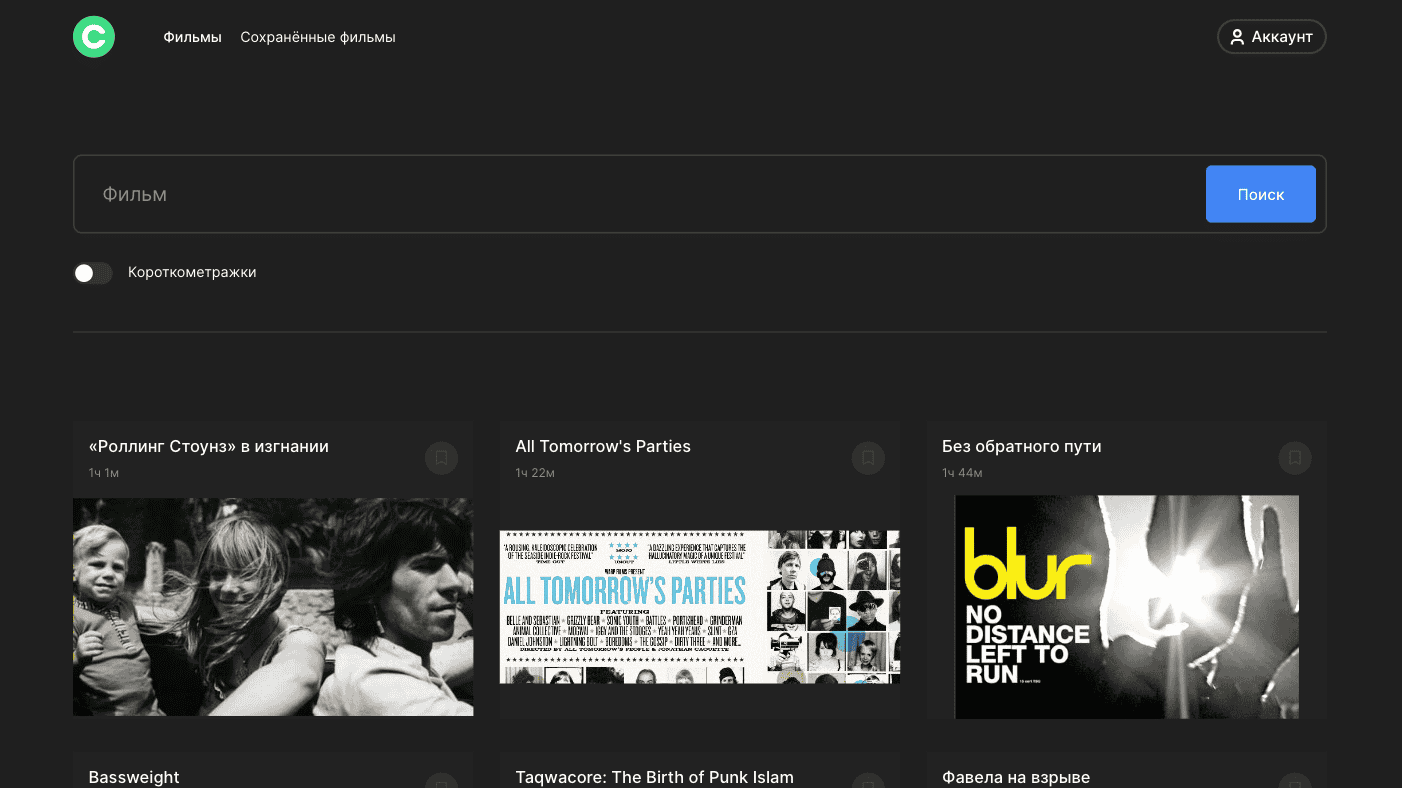Toggle the Короткометражки switch
The image size is (1402, 788).
(x=93, y=273)
